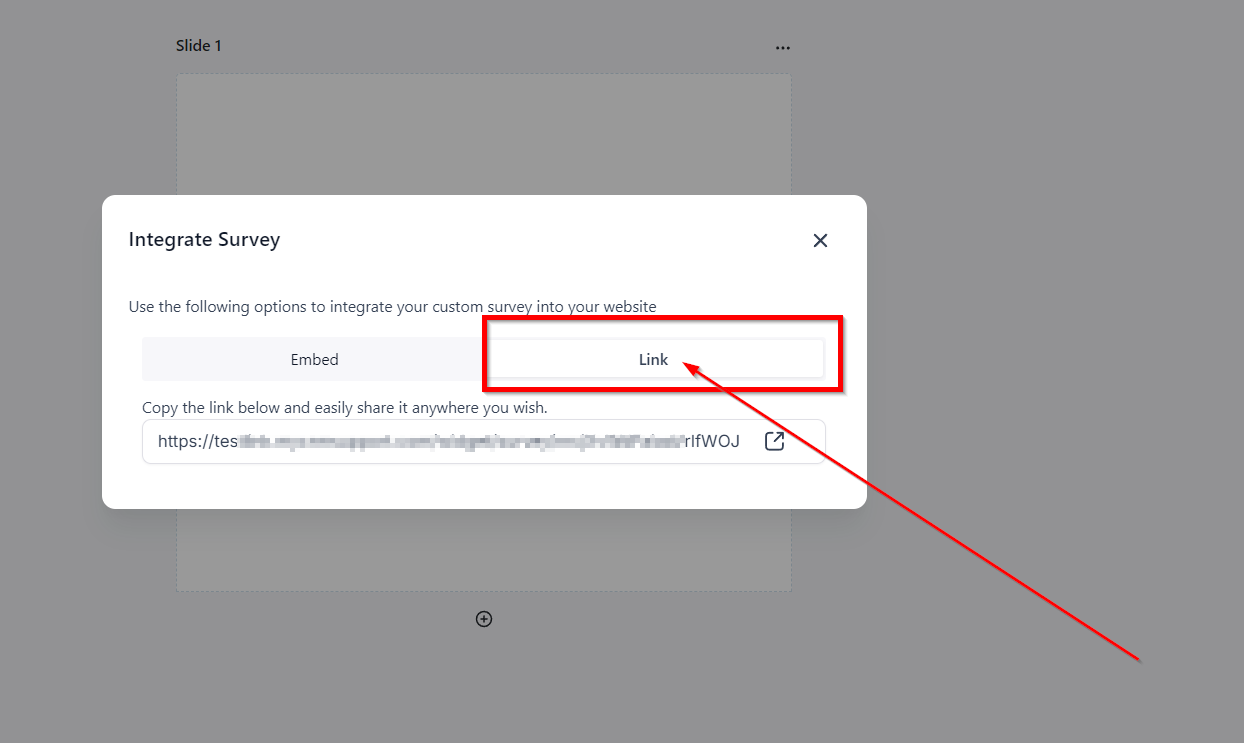This screenshot has width=1244, height=743.
Task: Open the Slide 1 three-dot options menu
Action: click(x=783, y=47)
